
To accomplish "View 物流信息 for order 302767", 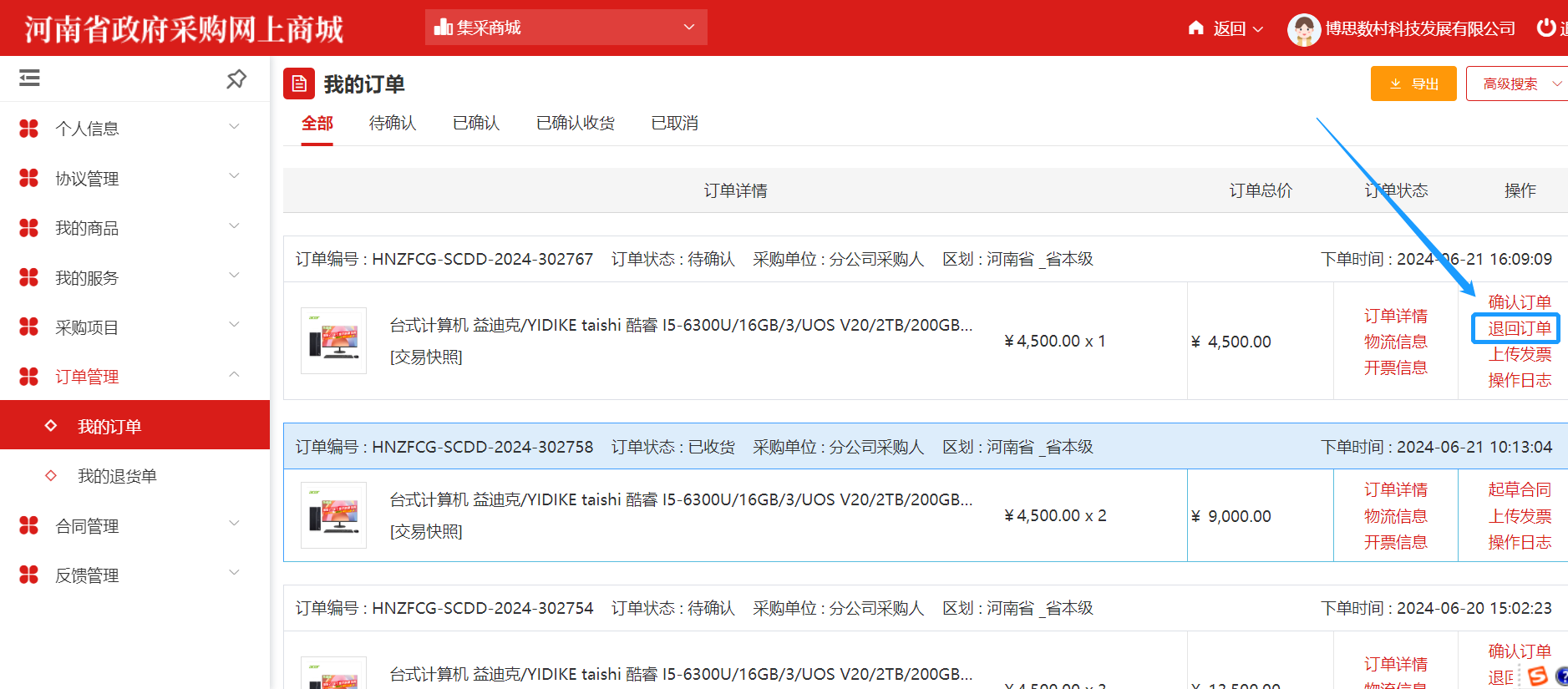I will pos(1396,342).
